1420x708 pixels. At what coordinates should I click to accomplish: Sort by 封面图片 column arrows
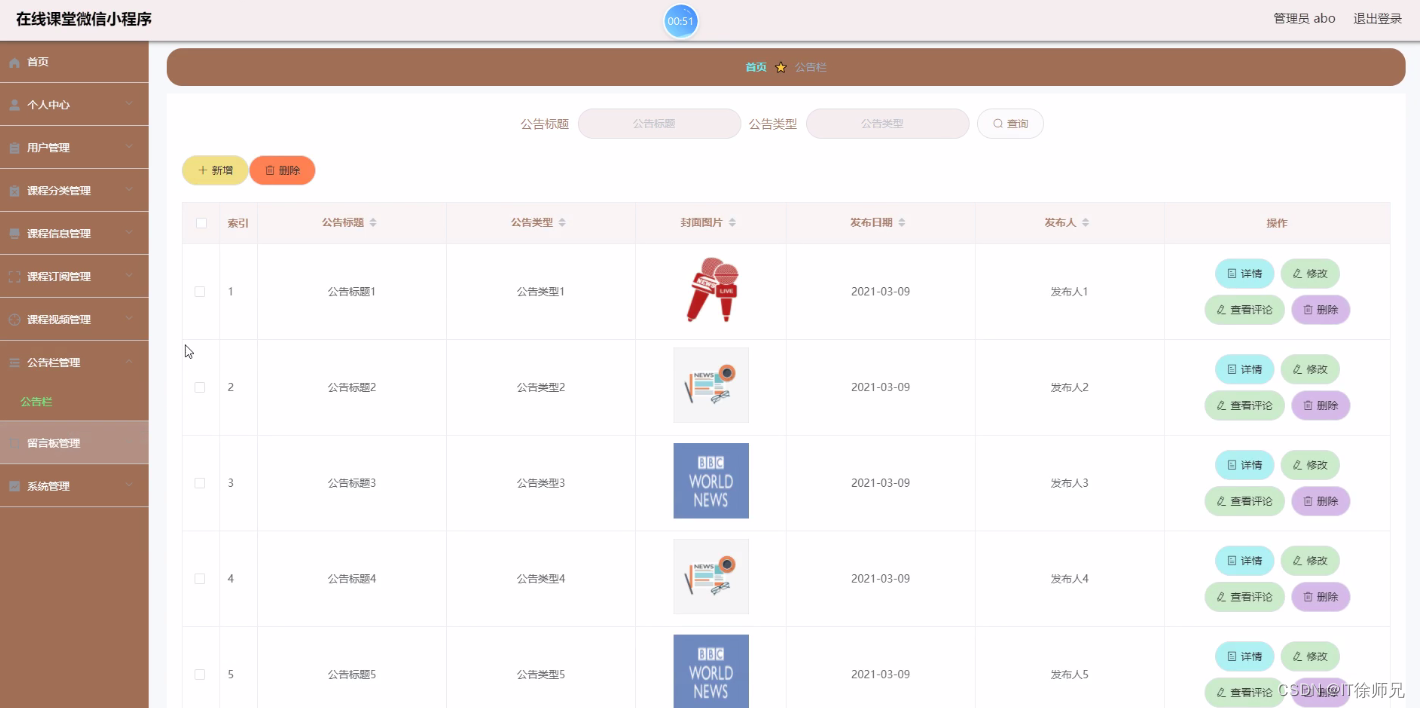click(x=732, y=223)
